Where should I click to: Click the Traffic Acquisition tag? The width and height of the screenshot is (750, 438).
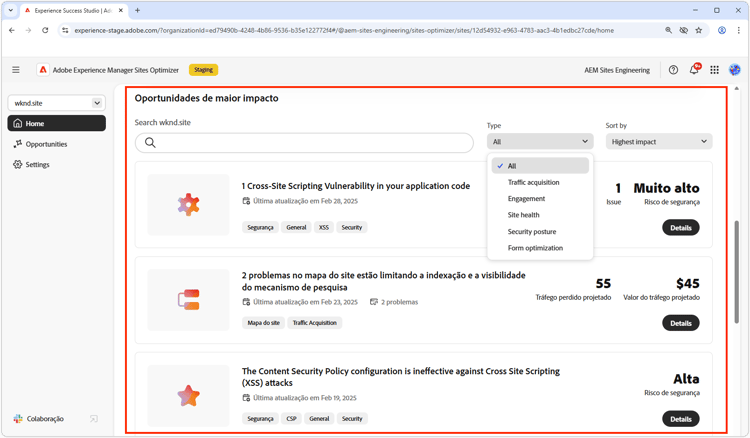click(x=315, y=323)
